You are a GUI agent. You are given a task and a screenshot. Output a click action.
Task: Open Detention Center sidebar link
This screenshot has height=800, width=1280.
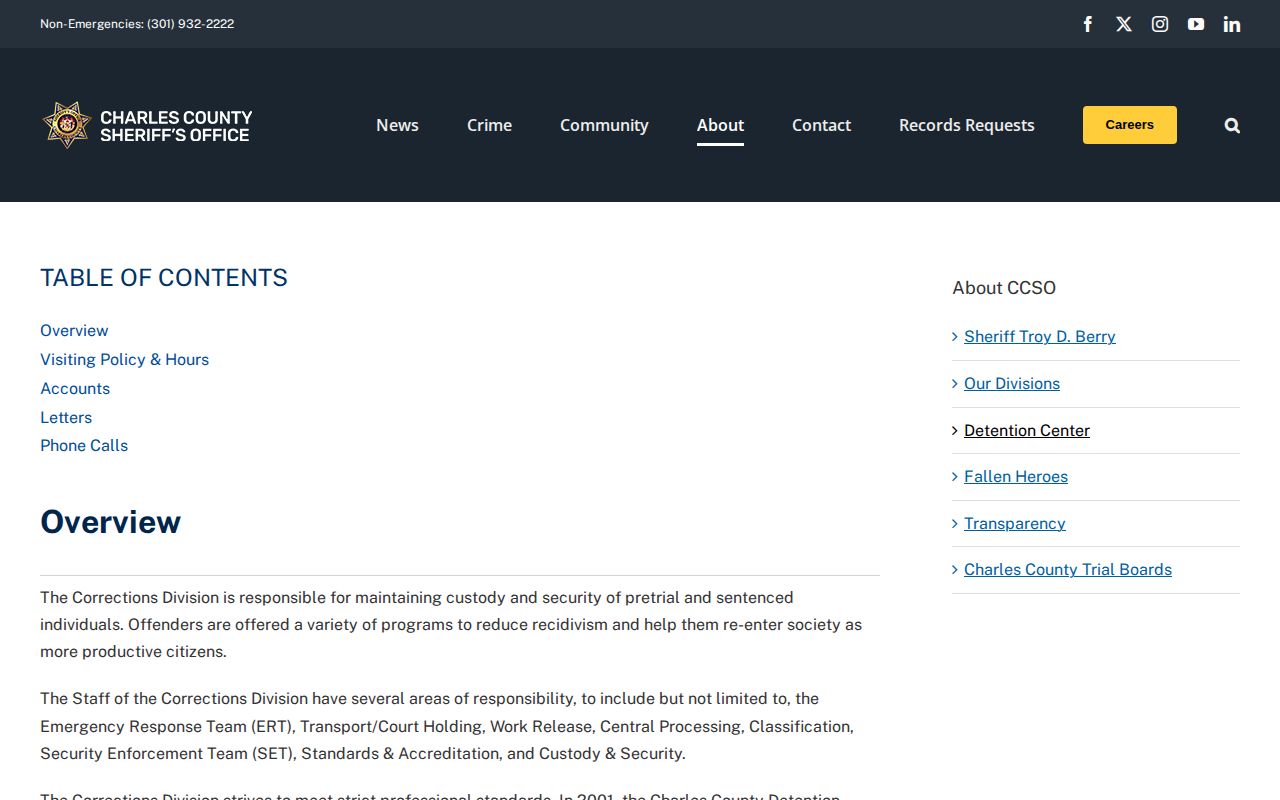(1027, 431)
